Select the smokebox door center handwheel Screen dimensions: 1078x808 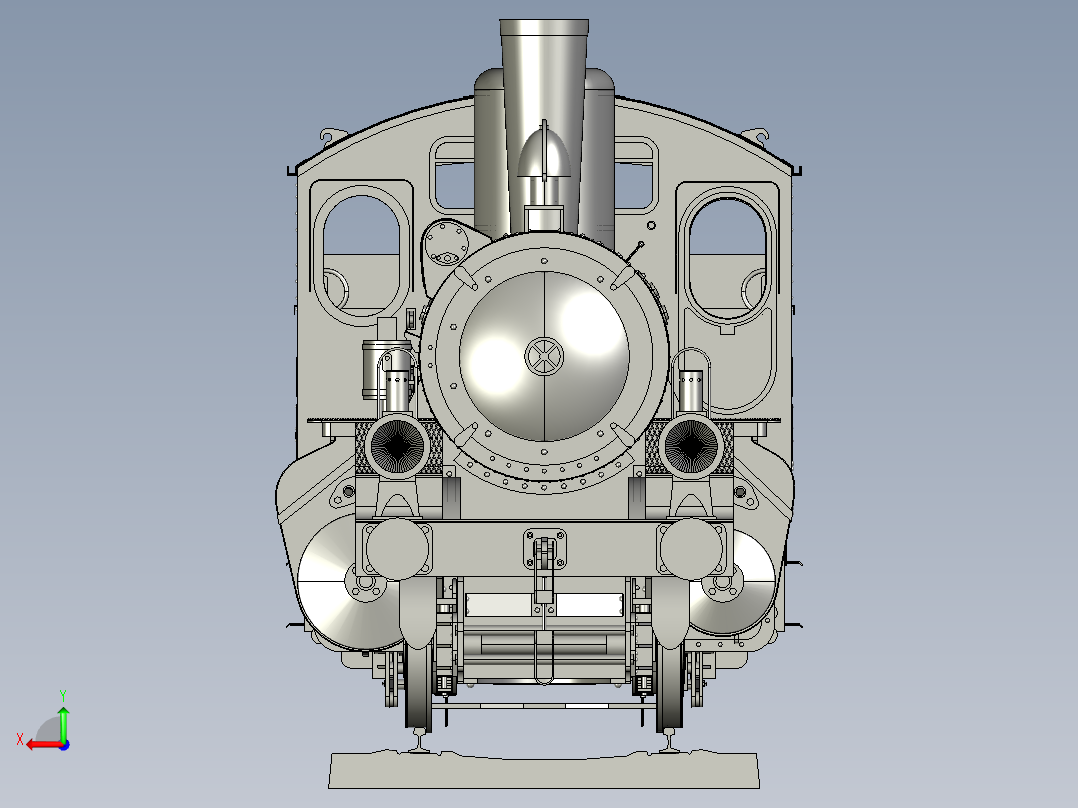click(x=544, y=357)
